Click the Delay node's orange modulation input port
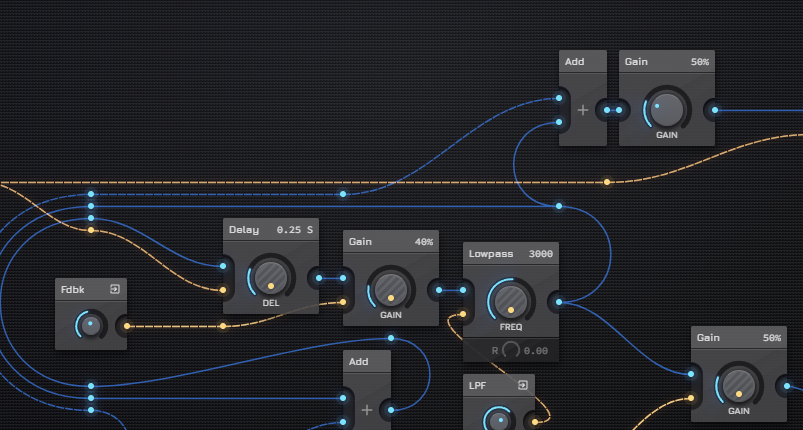This screenshot has width=803, height=430. (223, 289)
